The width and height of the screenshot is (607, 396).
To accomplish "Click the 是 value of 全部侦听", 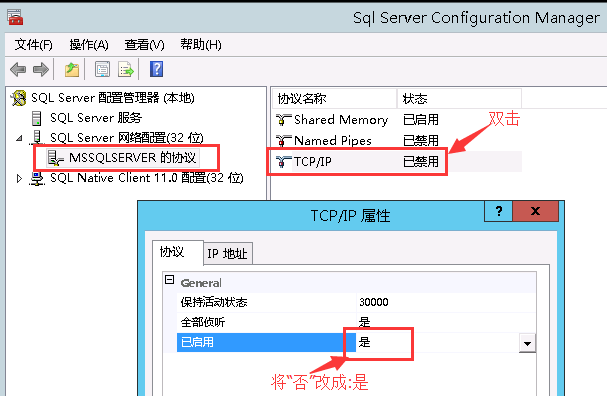I will point(365,322).
